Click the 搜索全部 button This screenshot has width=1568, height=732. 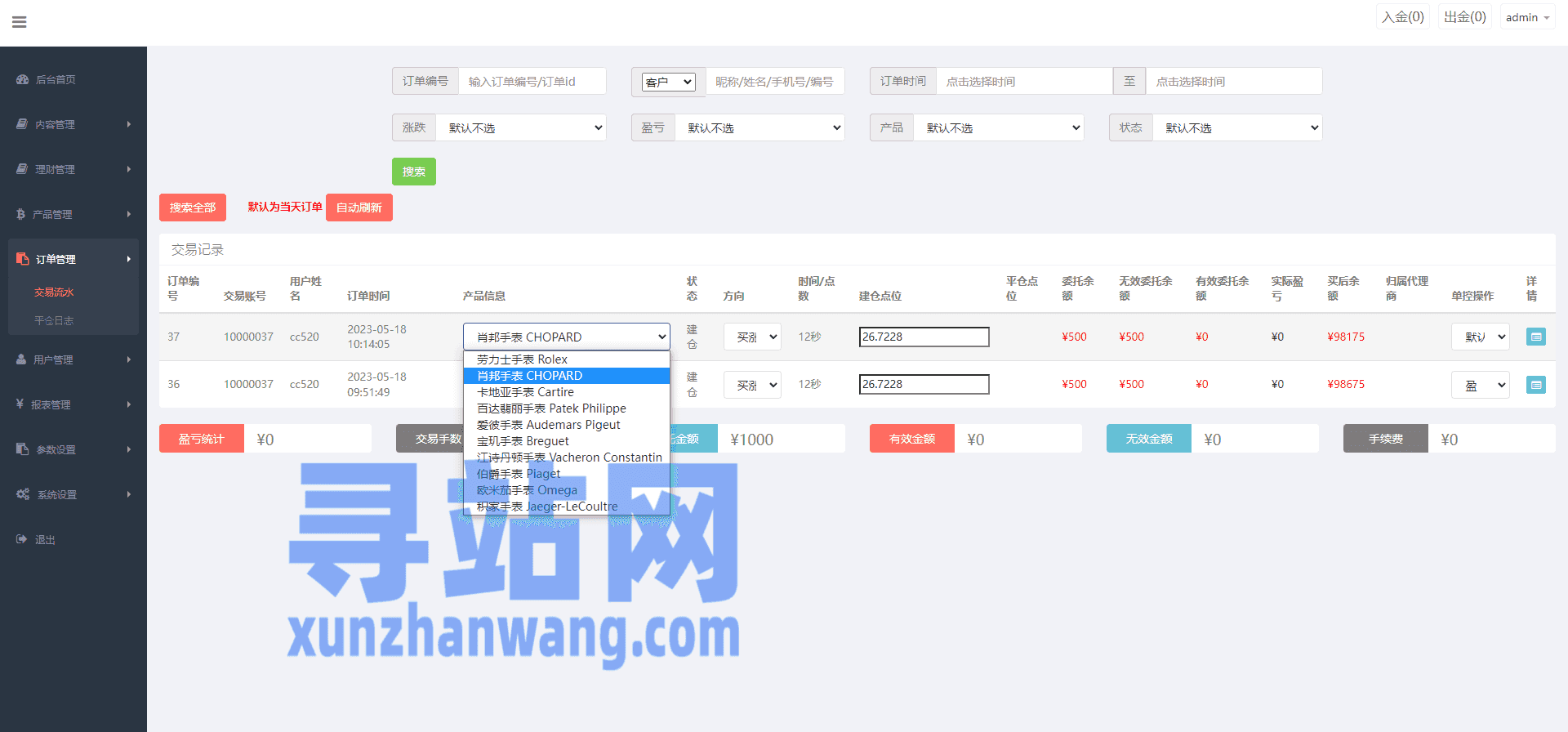click(193, 208)
